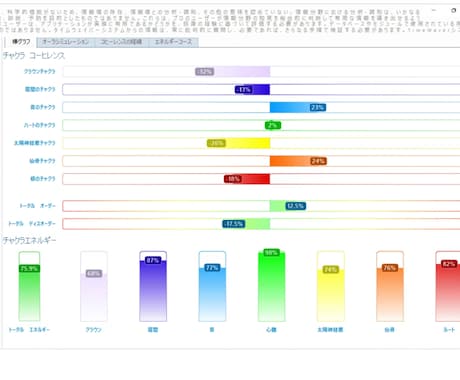Click the ルート label under the red column
Viewport: 460px width, 380px height.
[x=449, y=330]
